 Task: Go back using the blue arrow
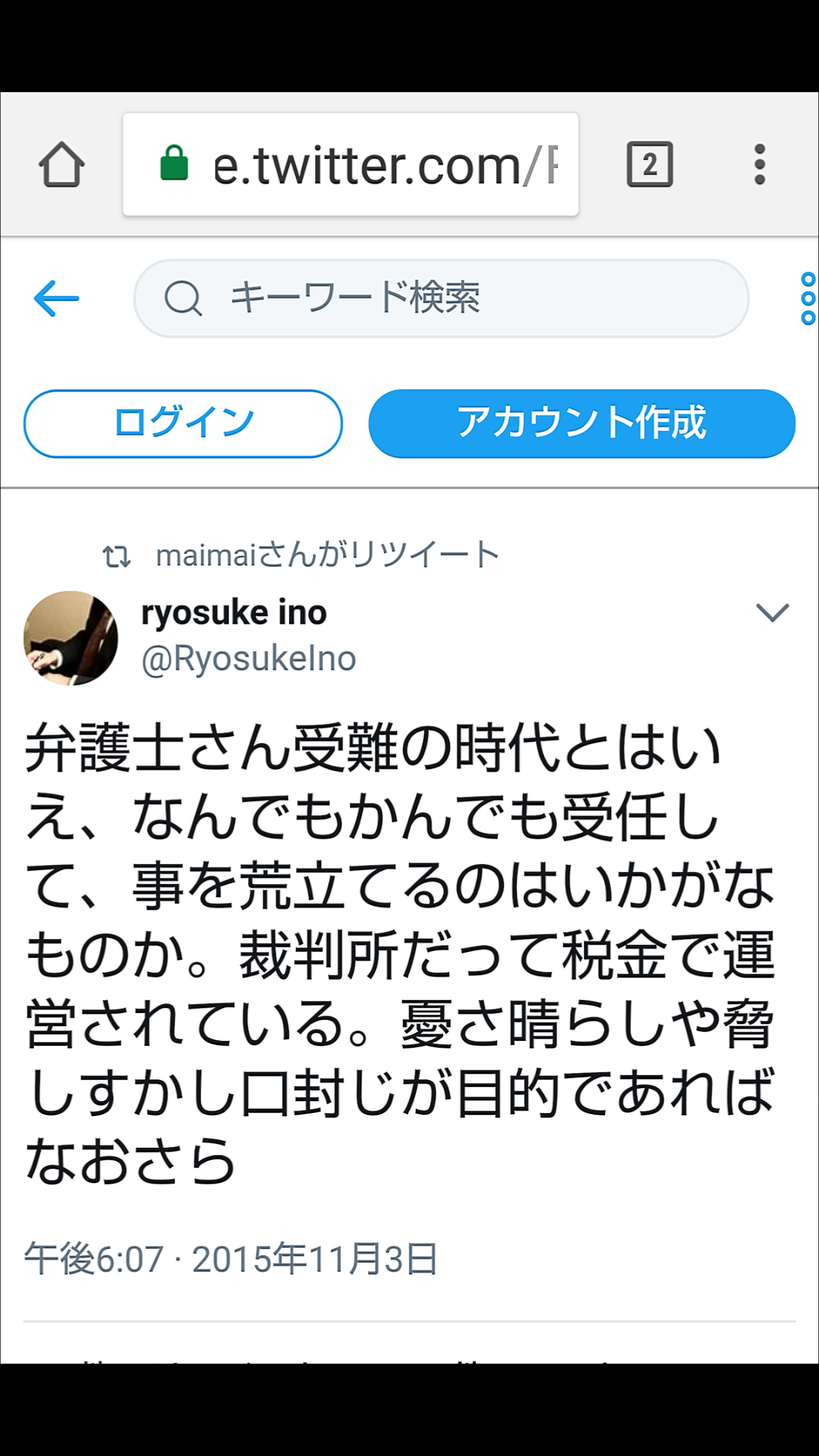pos(56,298)
